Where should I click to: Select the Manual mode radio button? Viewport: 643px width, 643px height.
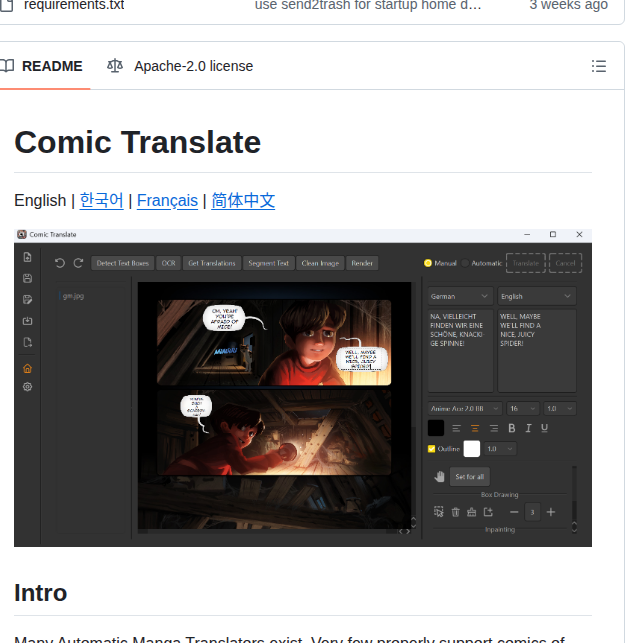pyautogui.click(x=428, y=263)
